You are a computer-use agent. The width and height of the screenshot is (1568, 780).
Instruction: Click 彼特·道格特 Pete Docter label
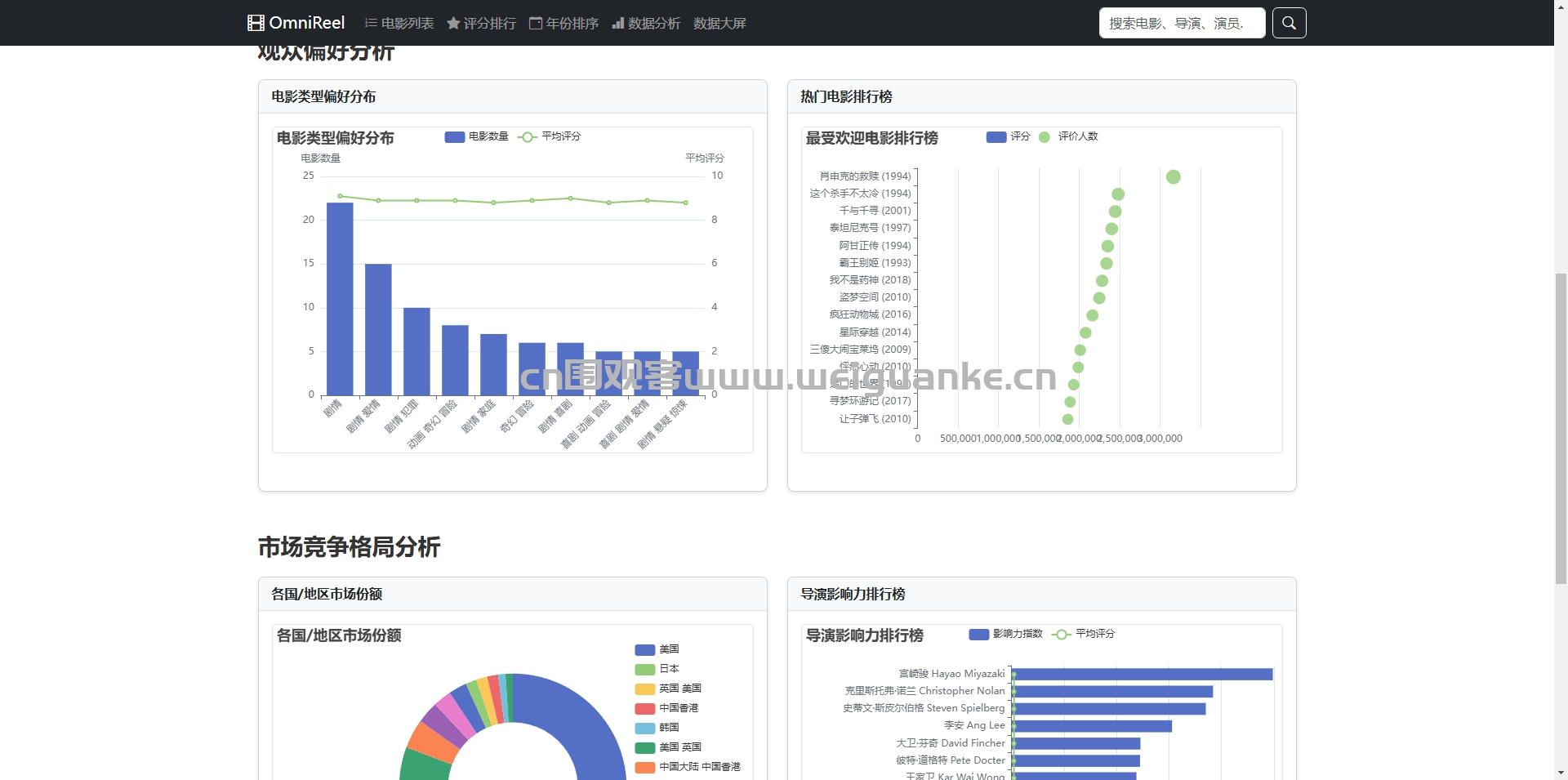[951, 760]
